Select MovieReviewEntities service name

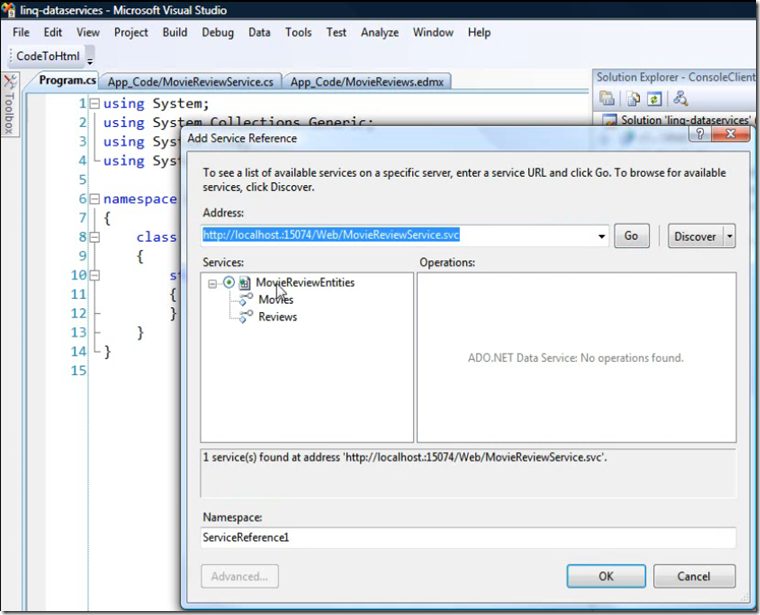(x=305, y=283)
